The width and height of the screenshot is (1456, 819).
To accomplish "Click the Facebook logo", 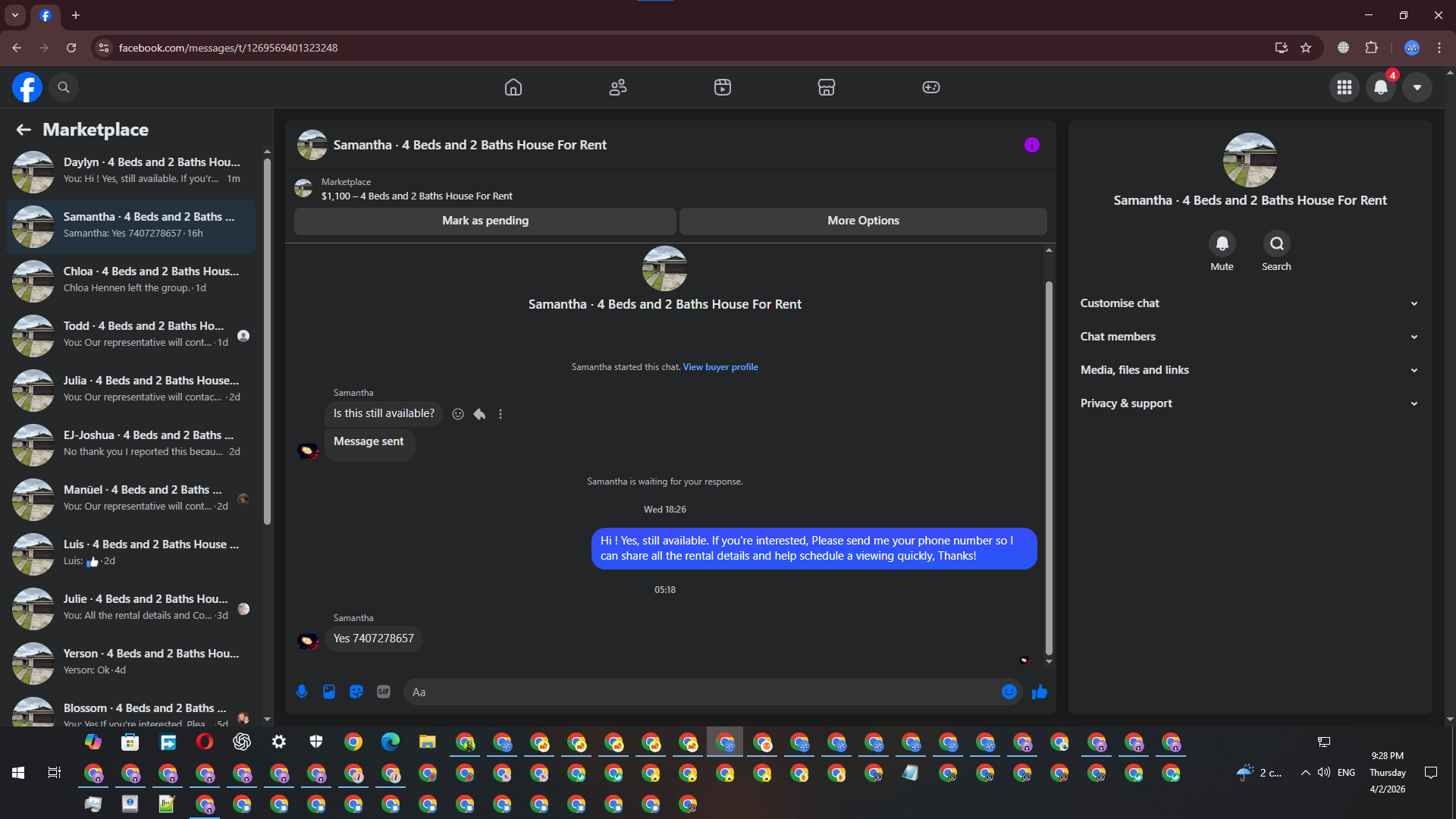I will point(27,87).
